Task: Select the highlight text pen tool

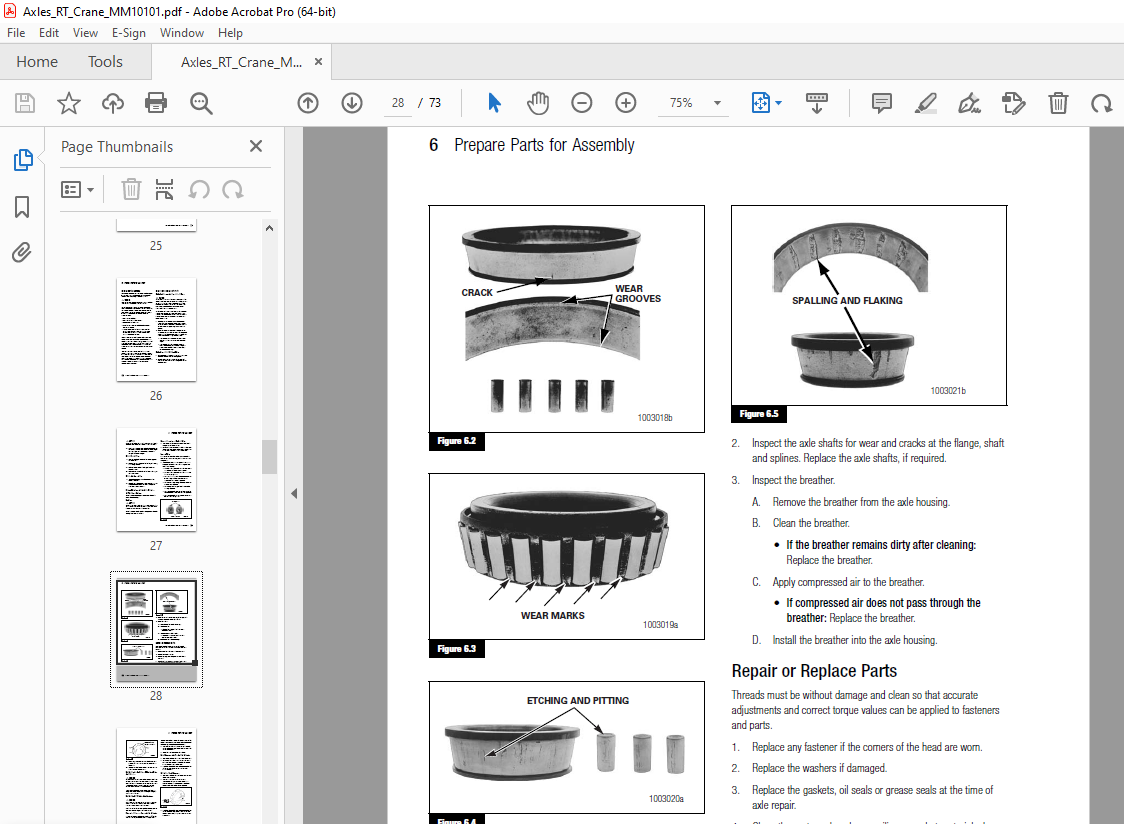Action: (x=925, y=103)
